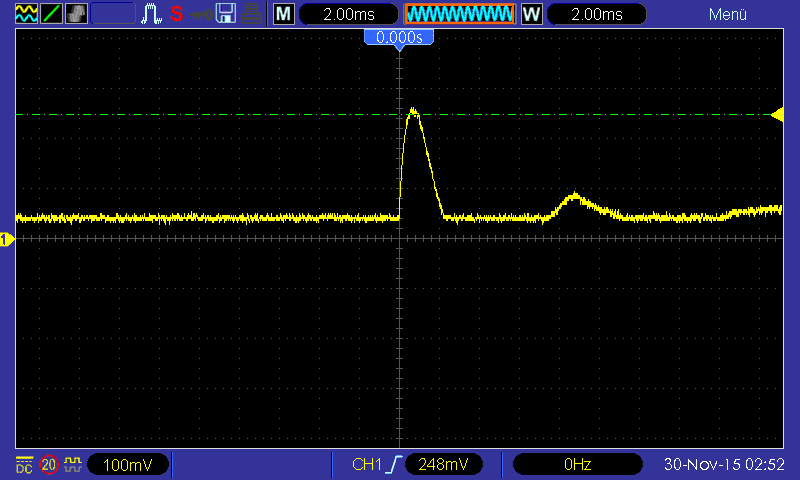Screen dimensions: 800x480
Task: Click the printer icon
Action: 252,14
